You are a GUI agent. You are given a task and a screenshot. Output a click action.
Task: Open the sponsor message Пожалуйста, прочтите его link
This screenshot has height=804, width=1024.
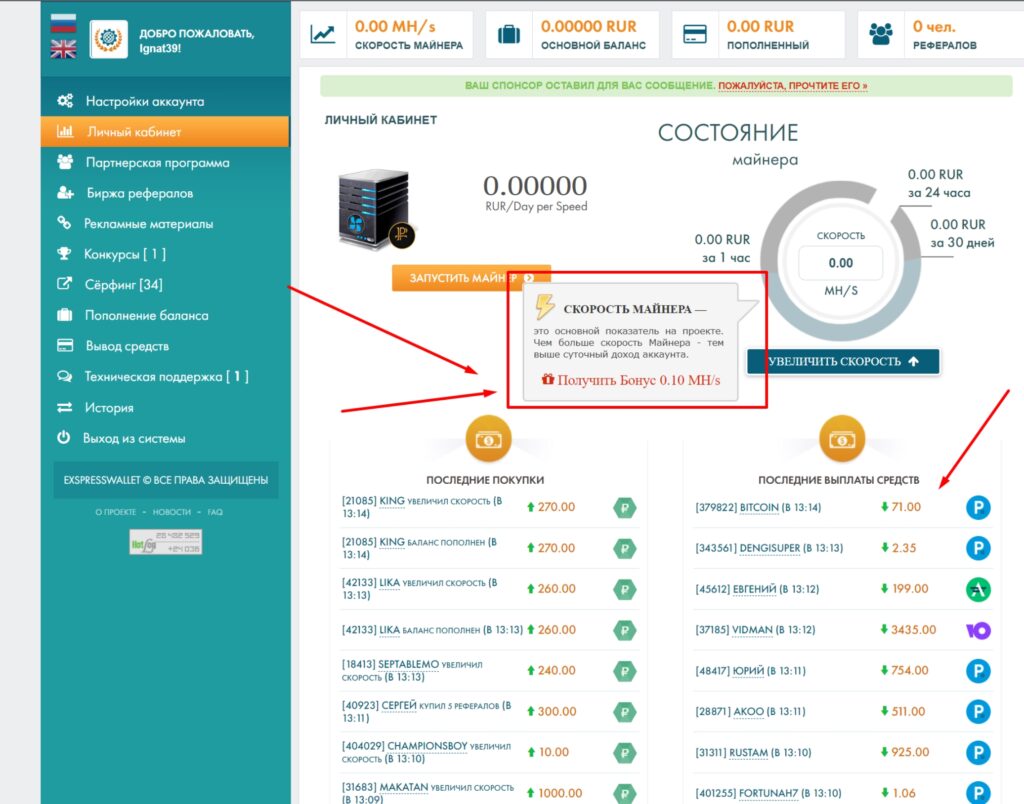[x=793, y=86]
